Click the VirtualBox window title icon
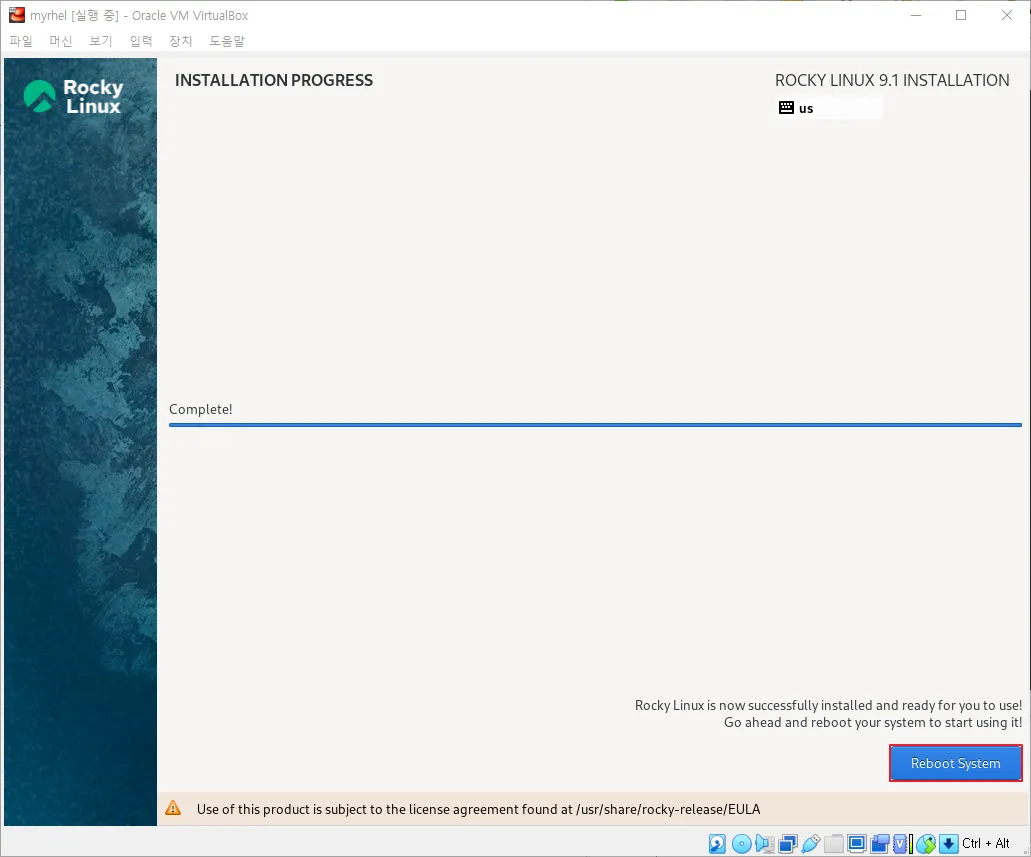 pyautogui.click(x=16, y=14)
